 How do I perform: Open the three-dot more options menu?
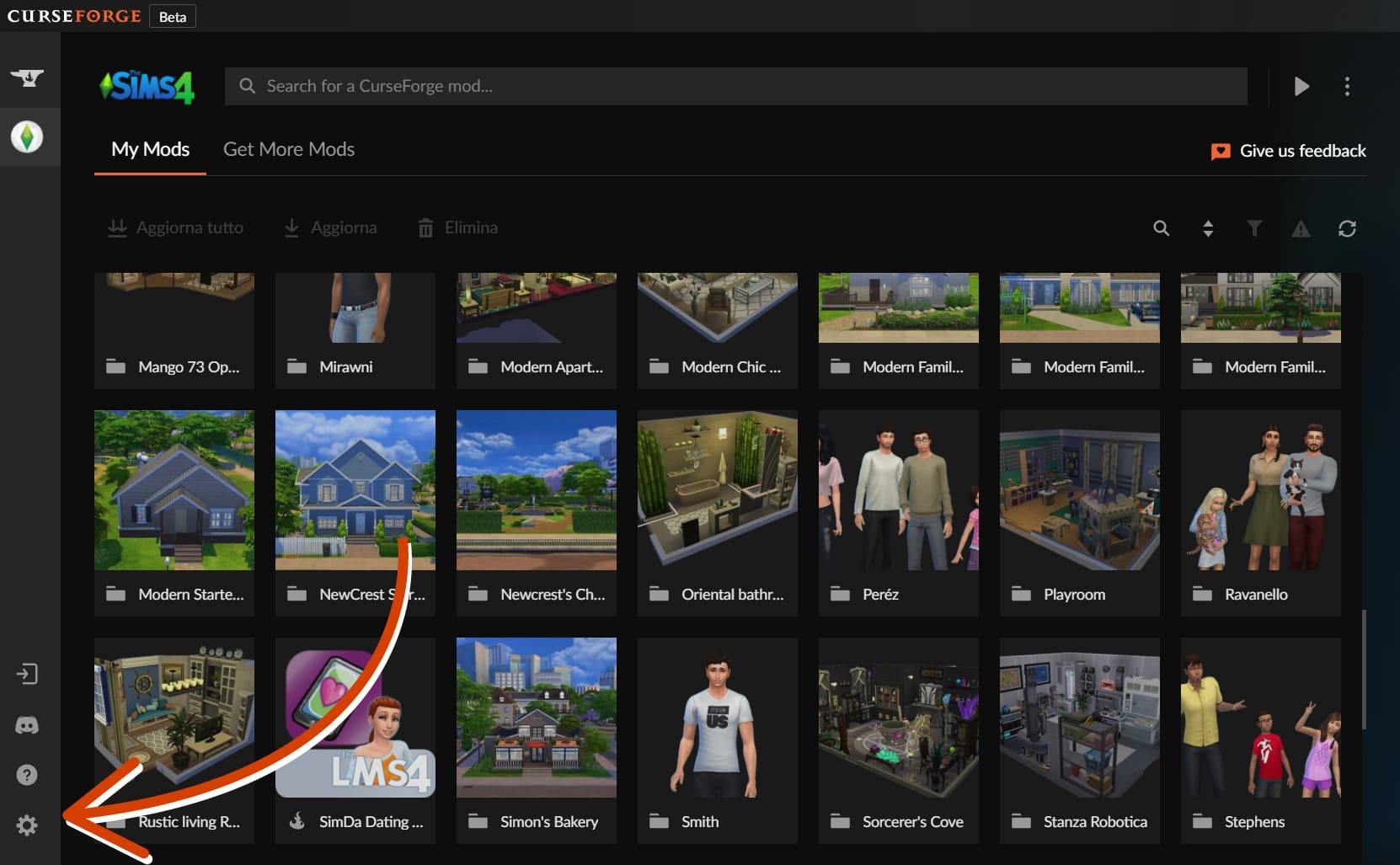pyautogui.click(x=1347, y=86)
